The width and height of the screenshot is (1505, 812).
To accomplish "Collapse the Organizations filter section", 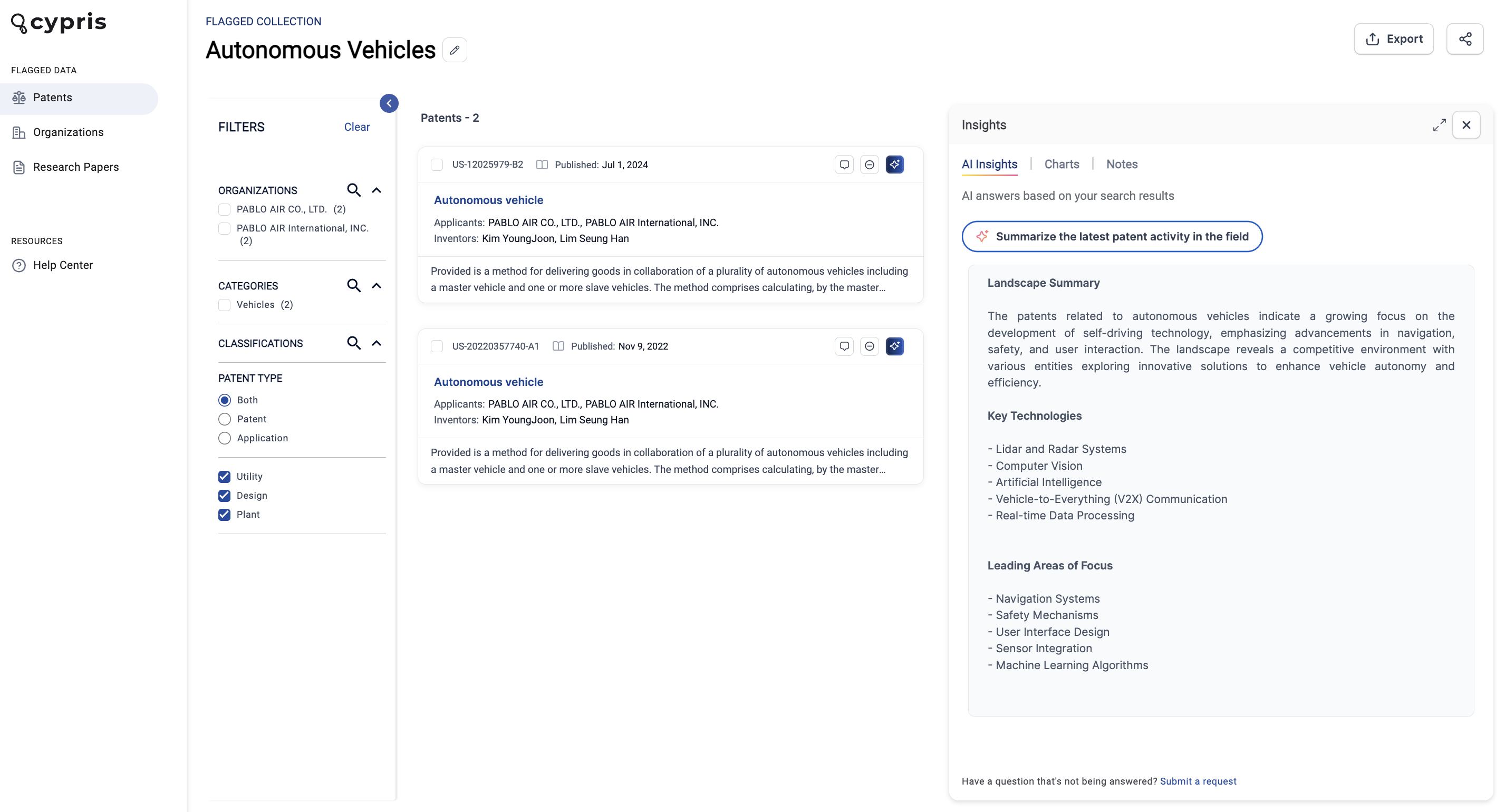I will pos(377,190).
